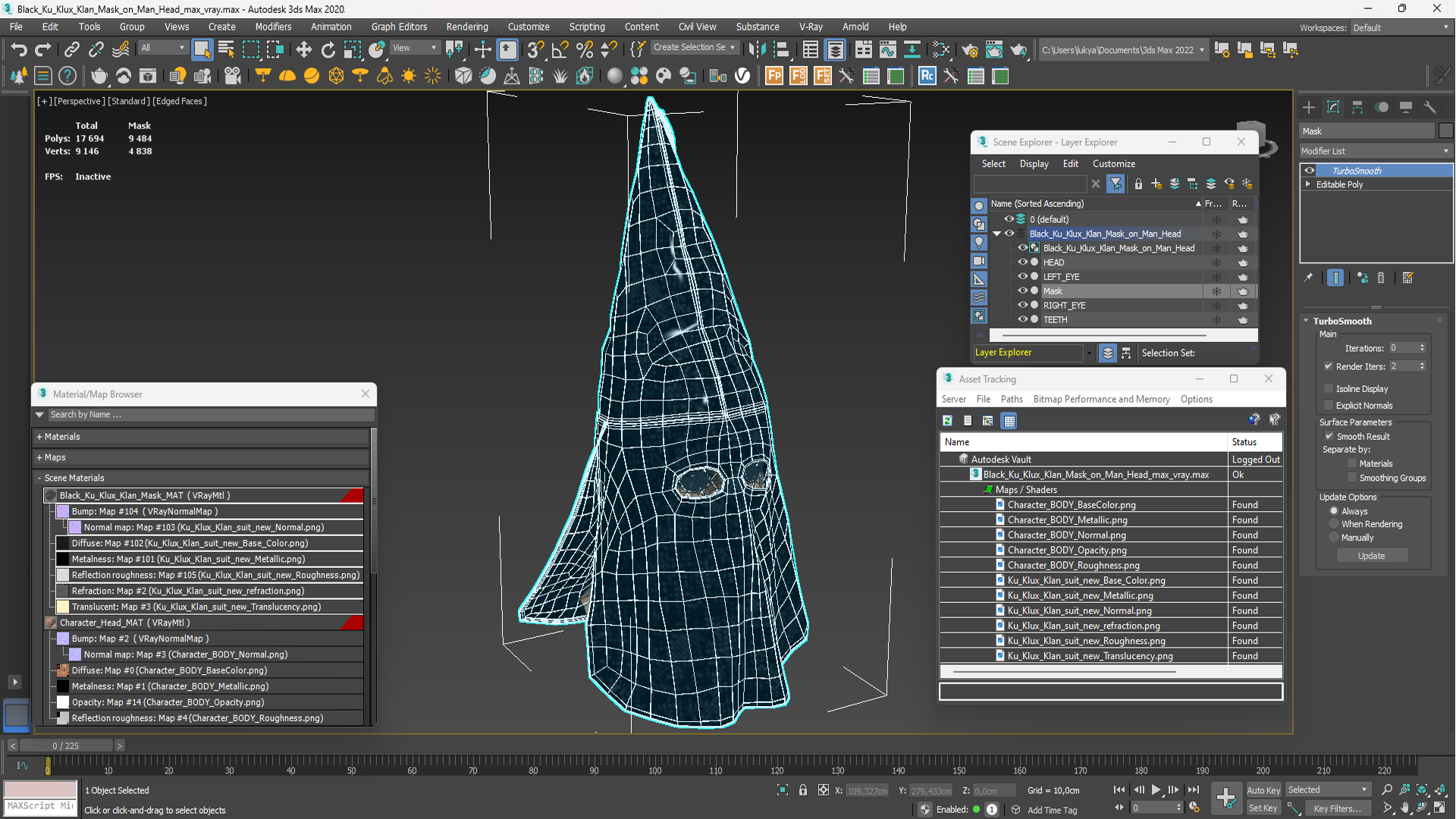Activate the Select and Move tool
This screenshot has height=819, width=1456.
(x=303, y=50)
